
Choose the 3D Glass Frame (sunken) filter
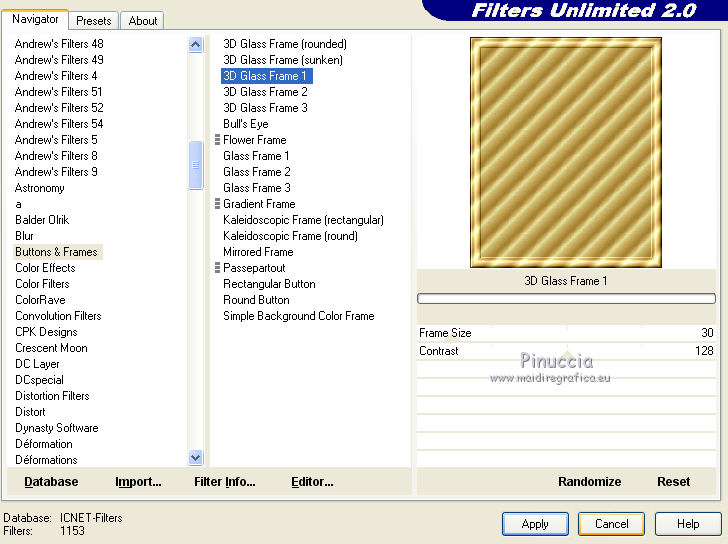283,60
